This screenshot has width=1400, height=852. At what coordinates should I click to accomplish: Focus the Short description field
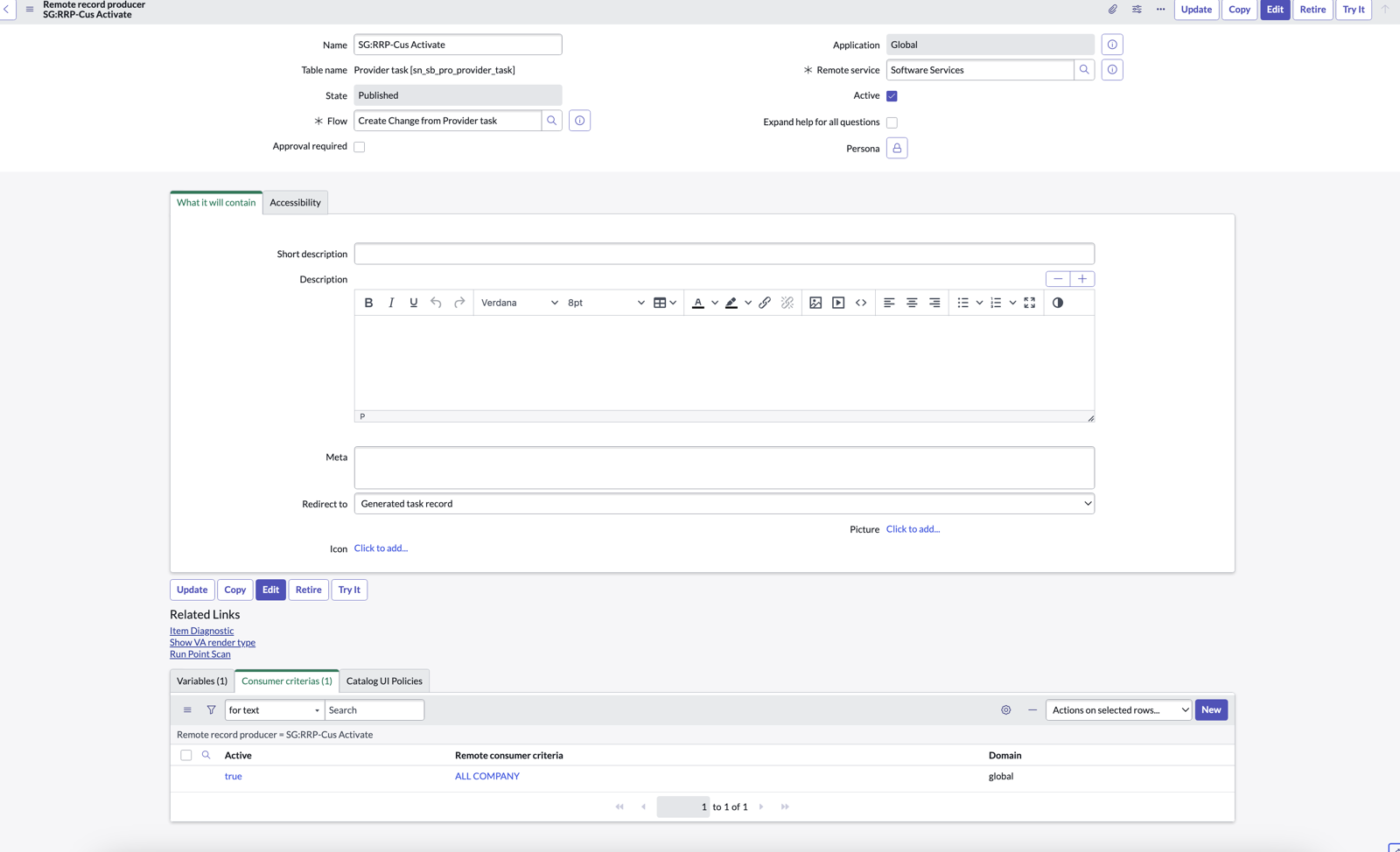(724, 255)
